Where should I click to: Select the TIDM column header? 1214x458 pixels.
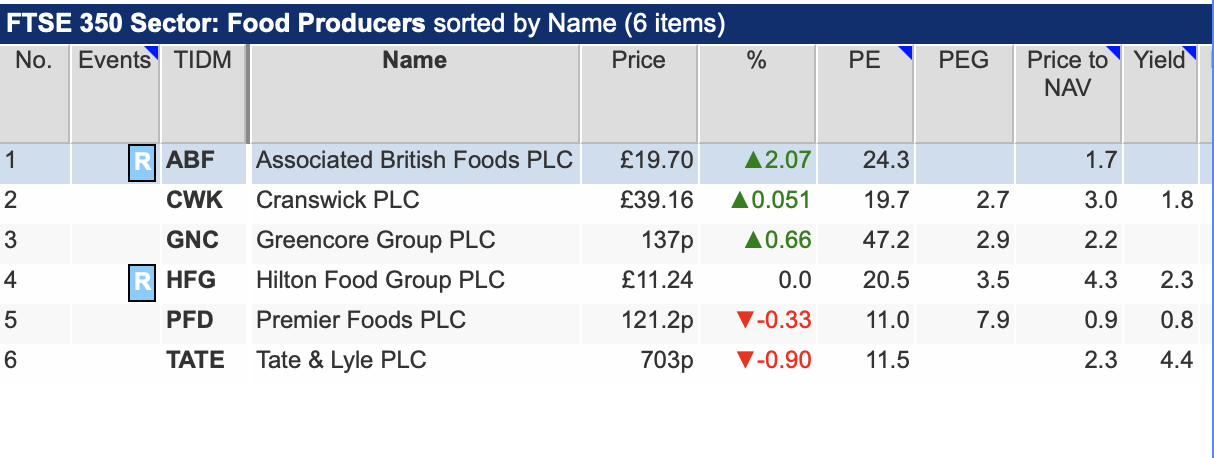tap(202, 60)
